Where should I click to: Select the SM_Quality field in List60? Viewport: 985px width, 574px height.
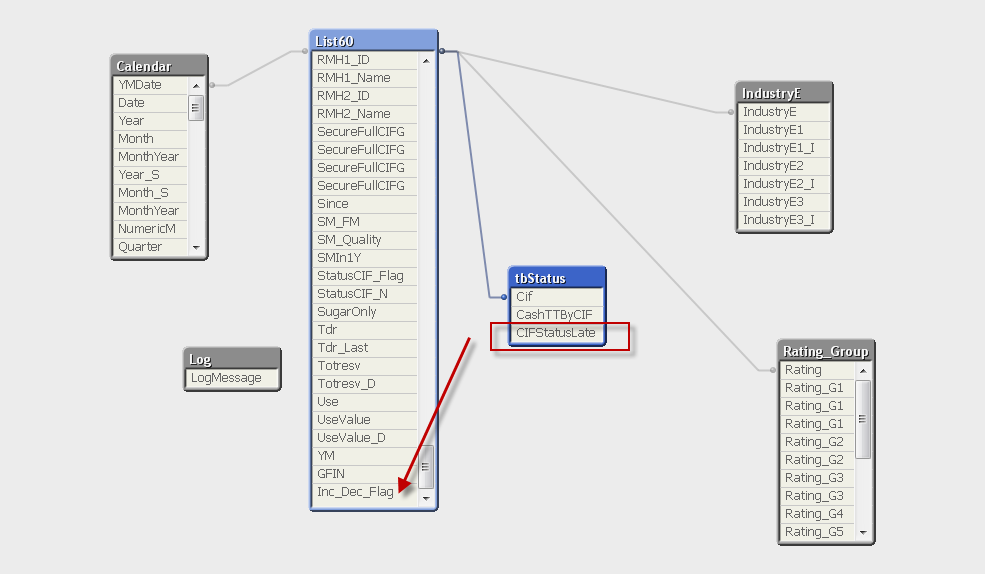[x=365, y=240]
